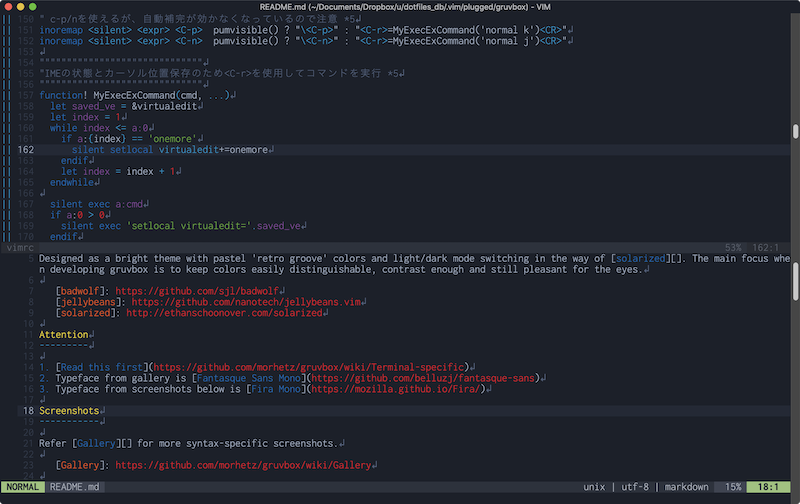Screen dimensions: 800x504
Task: Click the 'Screenshots' heading
Action: tap(69, 411)
